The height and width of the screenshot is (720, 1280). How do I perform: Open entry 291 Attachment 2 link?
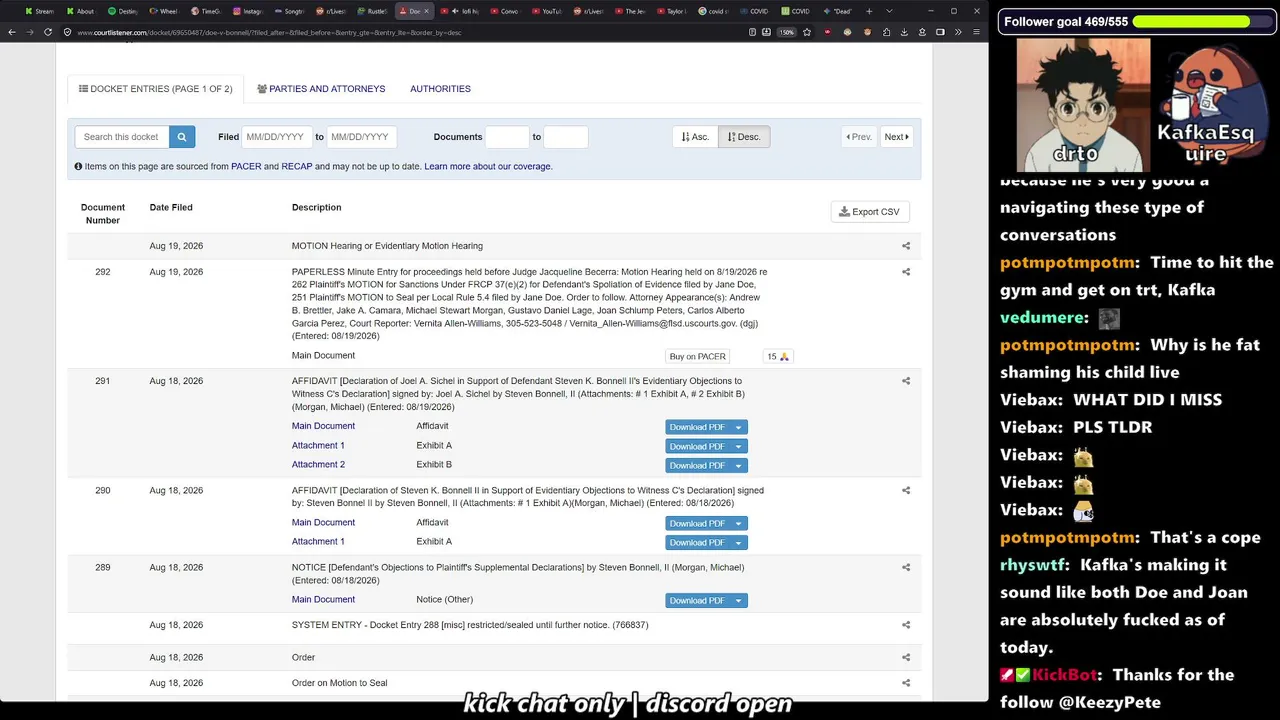[318, 464]
